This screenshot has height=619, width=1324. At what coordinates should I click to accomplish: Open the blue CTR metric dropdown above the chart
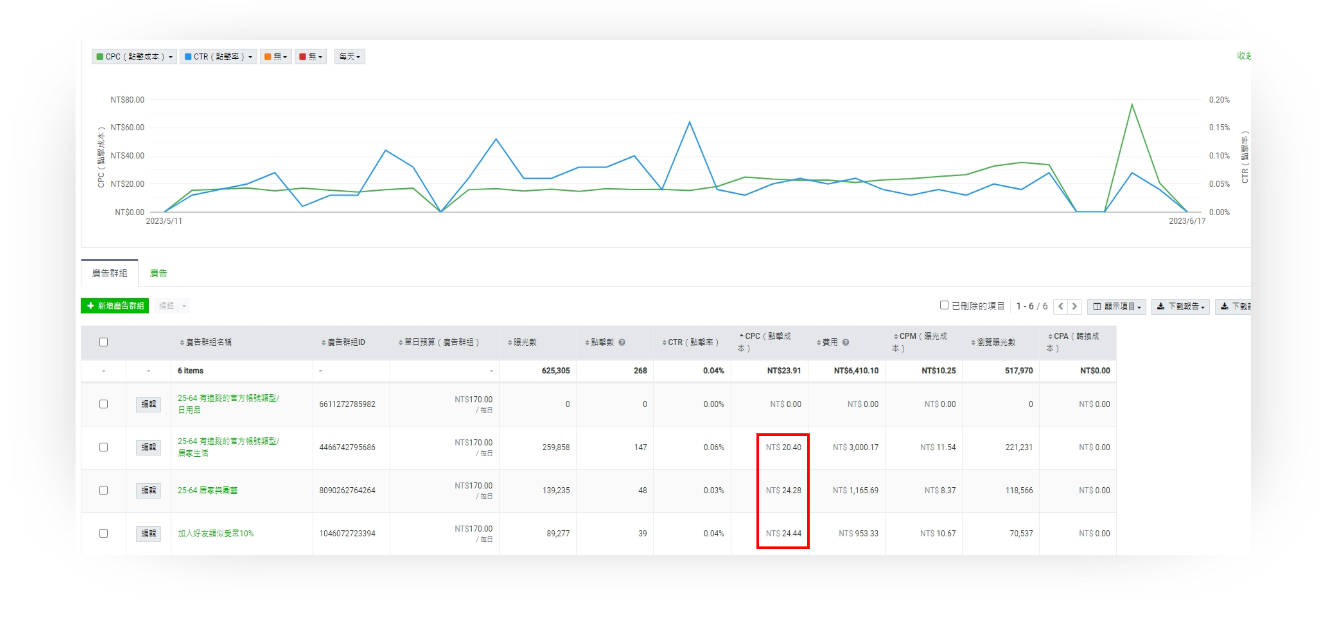pyautogui.click(x=220, y=57)
